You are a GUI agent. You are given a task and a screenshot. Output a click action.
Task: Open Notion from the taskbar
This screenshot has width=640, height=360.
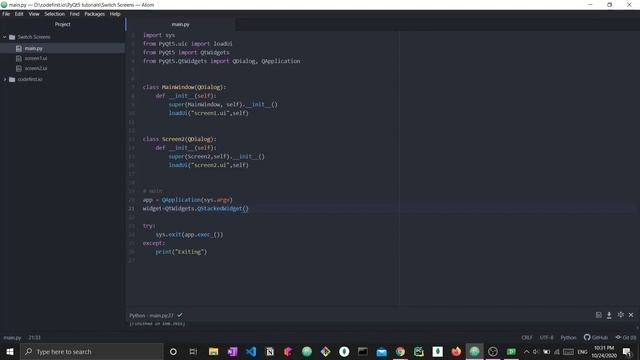(270, 351)
